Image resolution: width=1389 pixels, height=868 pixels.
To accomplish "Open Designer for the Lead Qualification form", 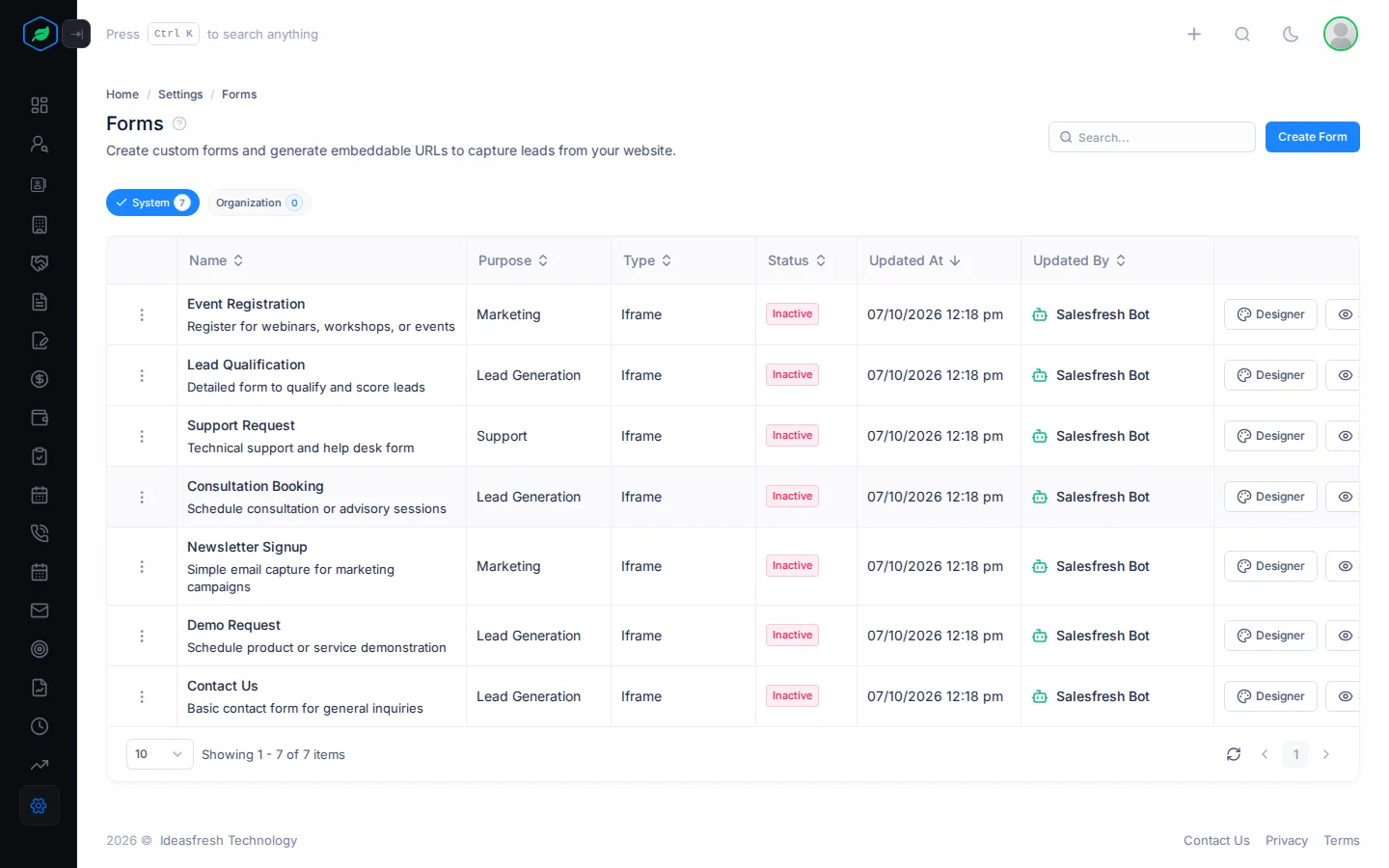I will tap(1270, 375).
